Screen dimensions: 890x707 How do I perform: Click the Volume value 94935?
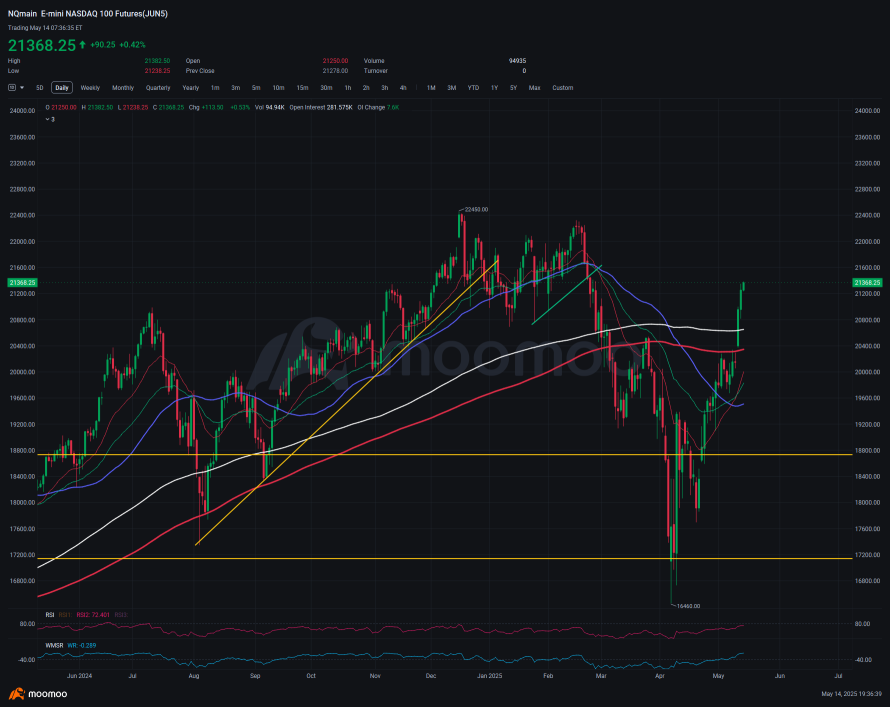[x=518, y=61]
